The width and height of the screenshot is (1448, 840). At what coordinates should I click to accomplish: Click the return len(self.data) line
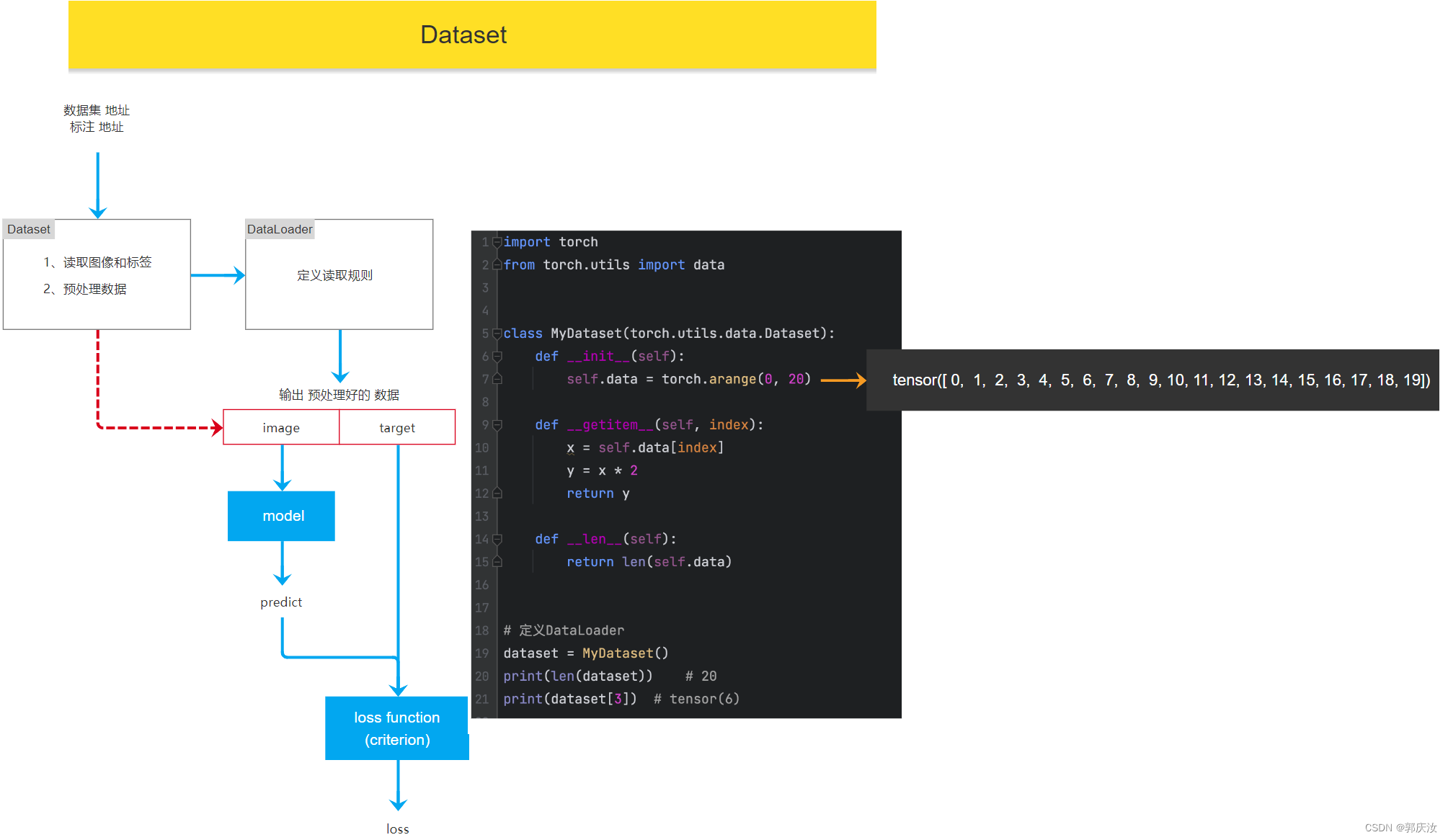click(x=649, y=562)
